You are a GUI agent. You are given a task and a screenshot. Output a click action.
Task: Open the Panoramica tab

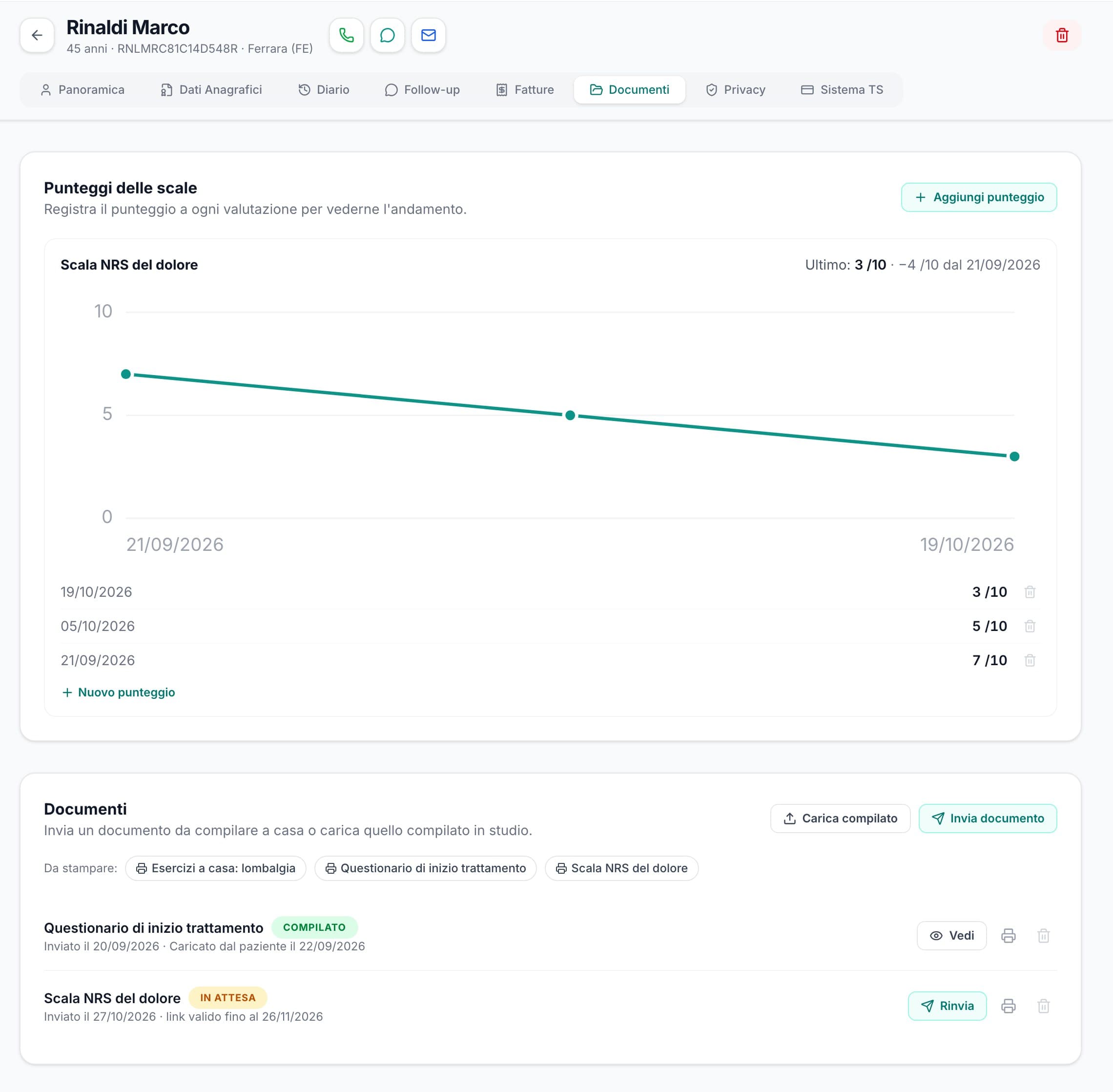[82, 89]
